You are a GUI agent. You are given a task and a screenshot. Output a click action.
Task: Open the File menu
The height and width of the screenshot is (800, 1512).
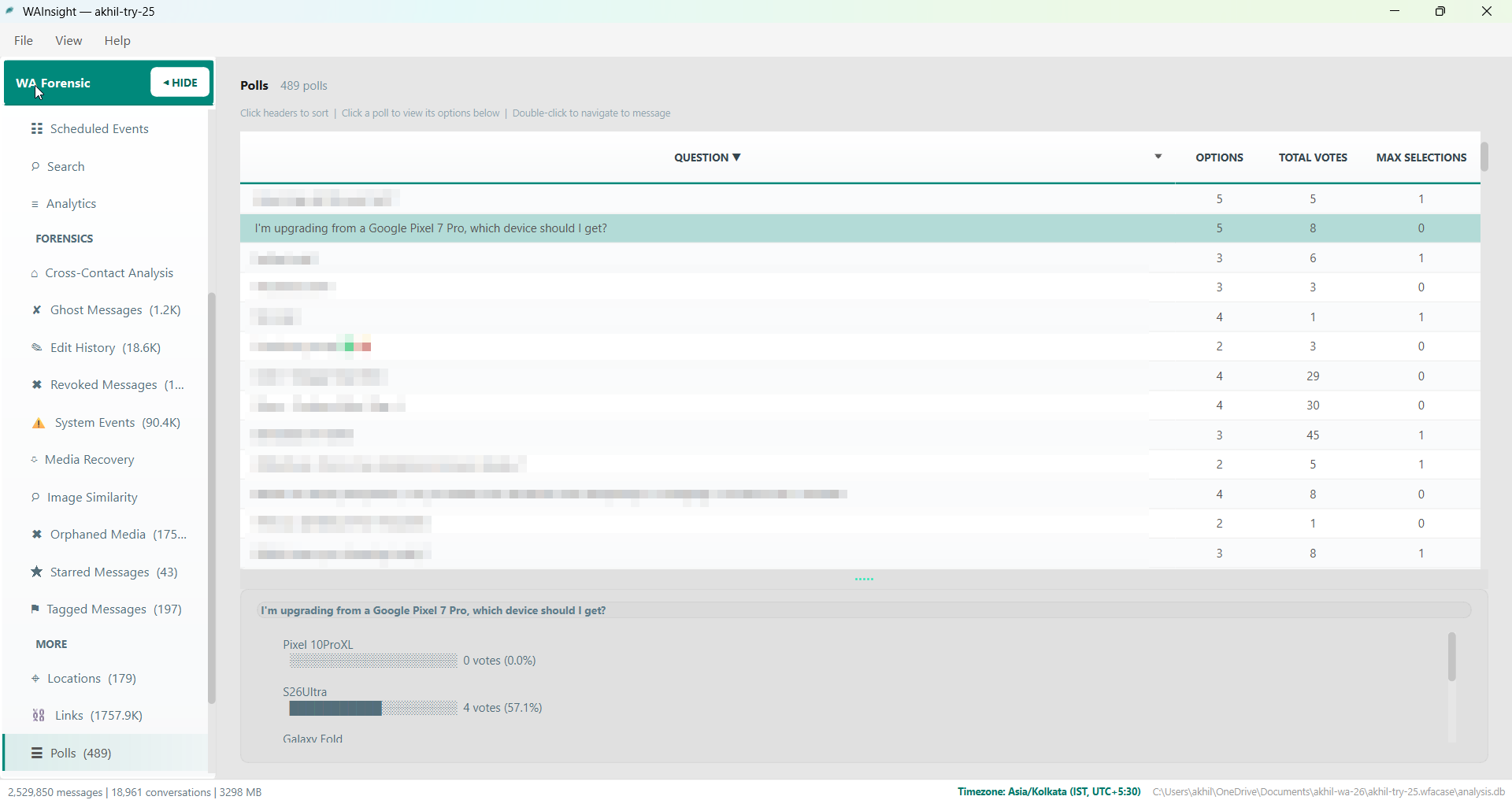point(24,41)
